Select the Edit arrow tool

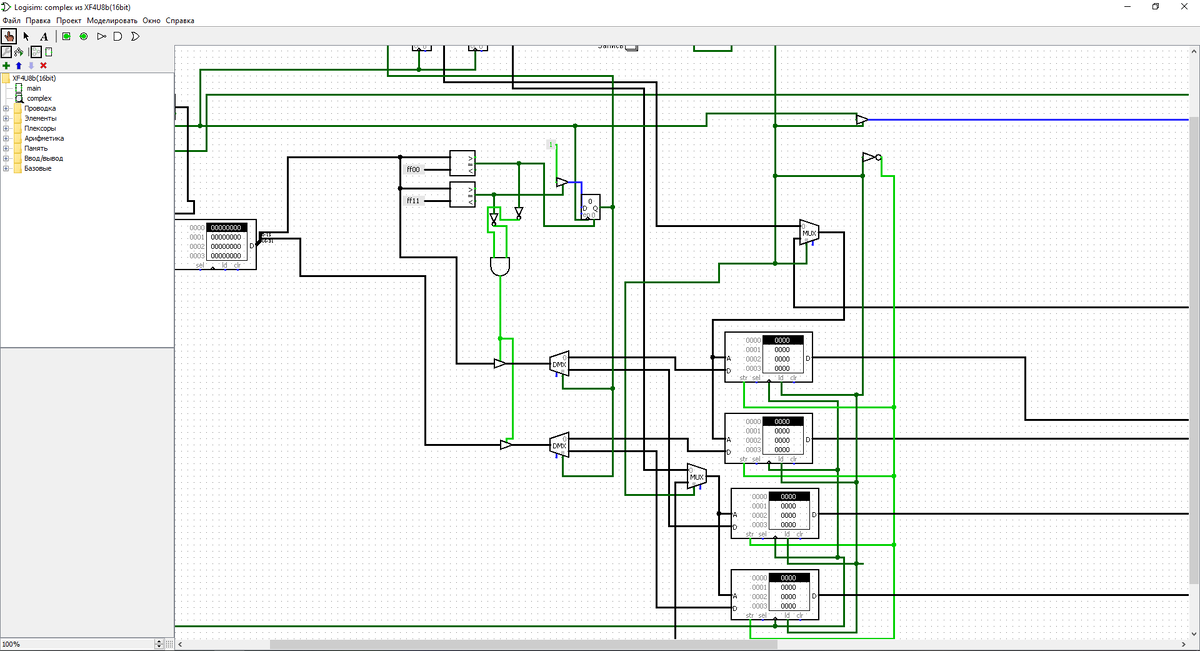[x=27, y=36]
